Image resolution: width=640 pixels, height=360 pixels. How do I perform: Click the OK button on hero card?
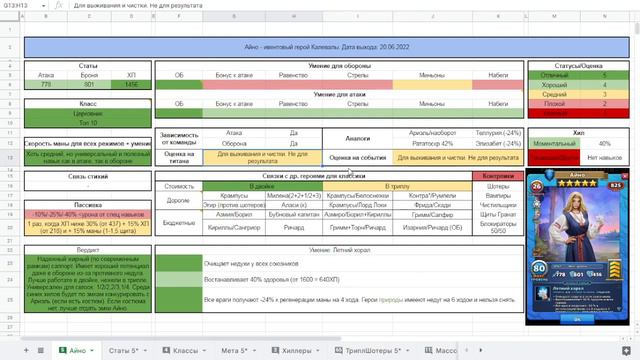coord(577,319)
